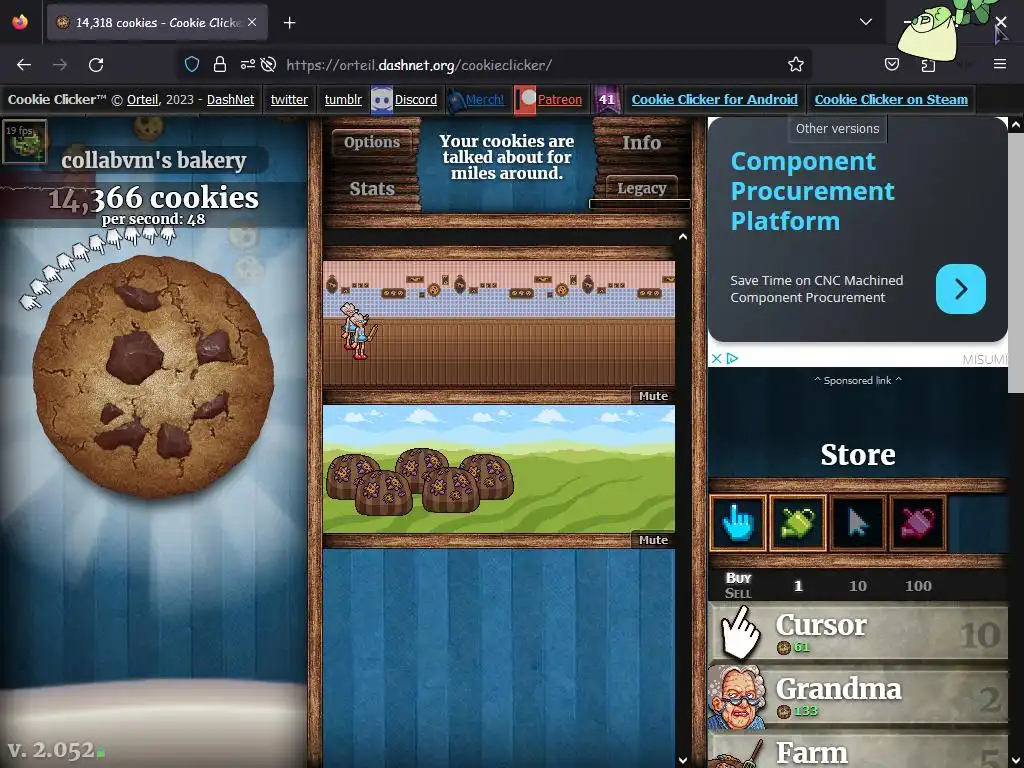The width and height of the screenshot is (1024, 768).
Task: Reload the page
Action: pos(96,65)
